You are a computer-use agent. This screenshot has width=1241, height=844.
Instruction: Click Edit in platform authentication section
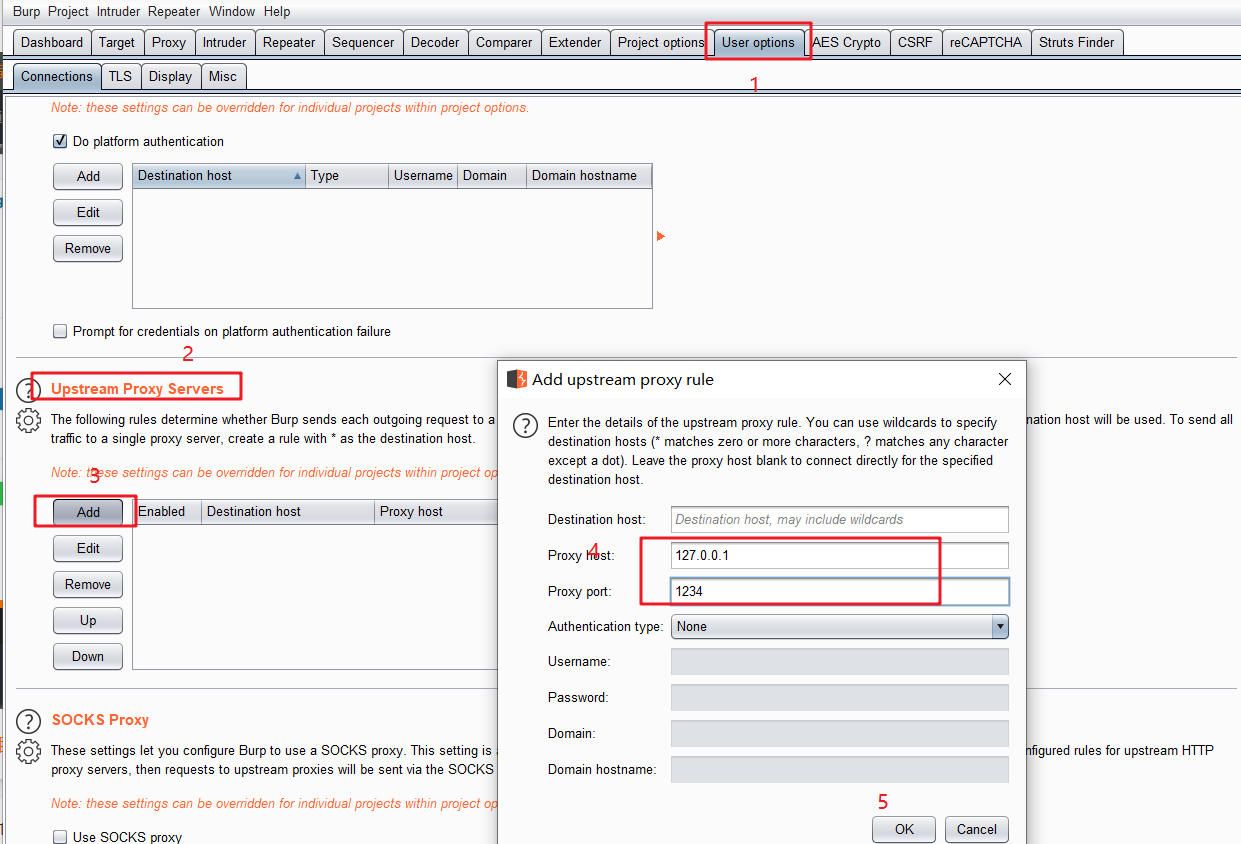pos(88,212)
